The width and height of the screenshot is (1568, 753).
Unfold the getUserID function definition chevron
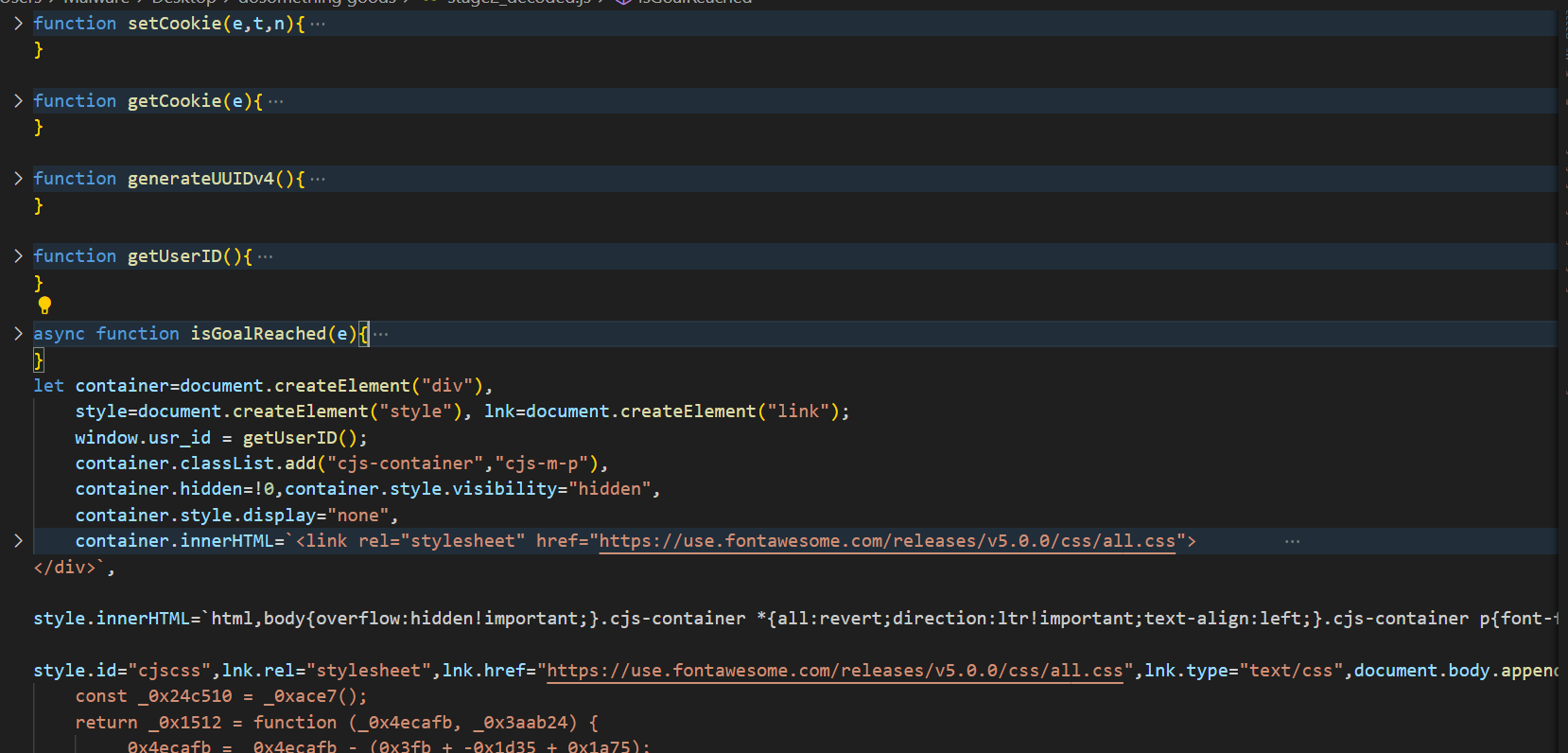[x=18, y=255]
